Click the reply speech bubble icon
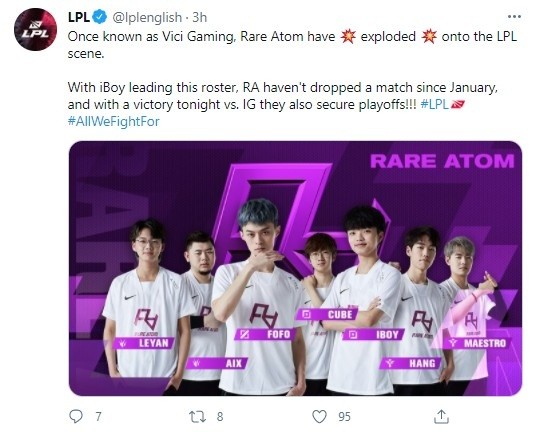 [x=76, y=416]
